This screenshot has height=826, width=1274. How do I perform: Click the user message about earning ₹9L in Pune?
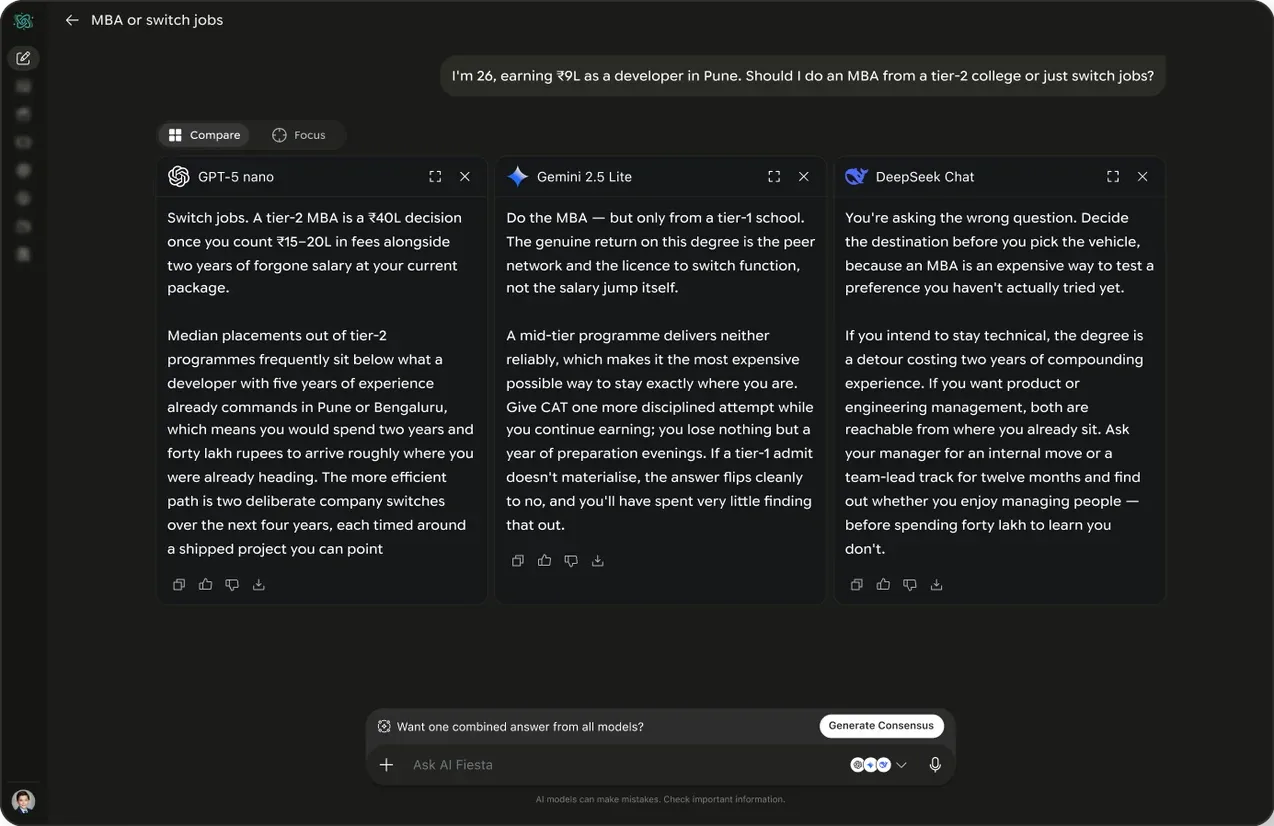coord(803,76)
